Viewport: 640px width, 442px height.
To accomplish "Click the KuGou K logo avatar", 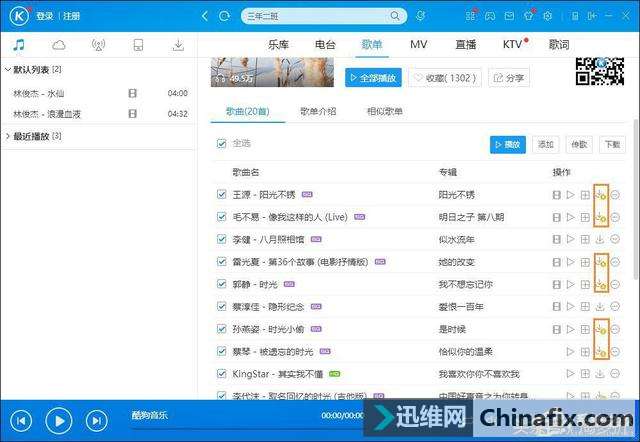I will pos(19,16).
